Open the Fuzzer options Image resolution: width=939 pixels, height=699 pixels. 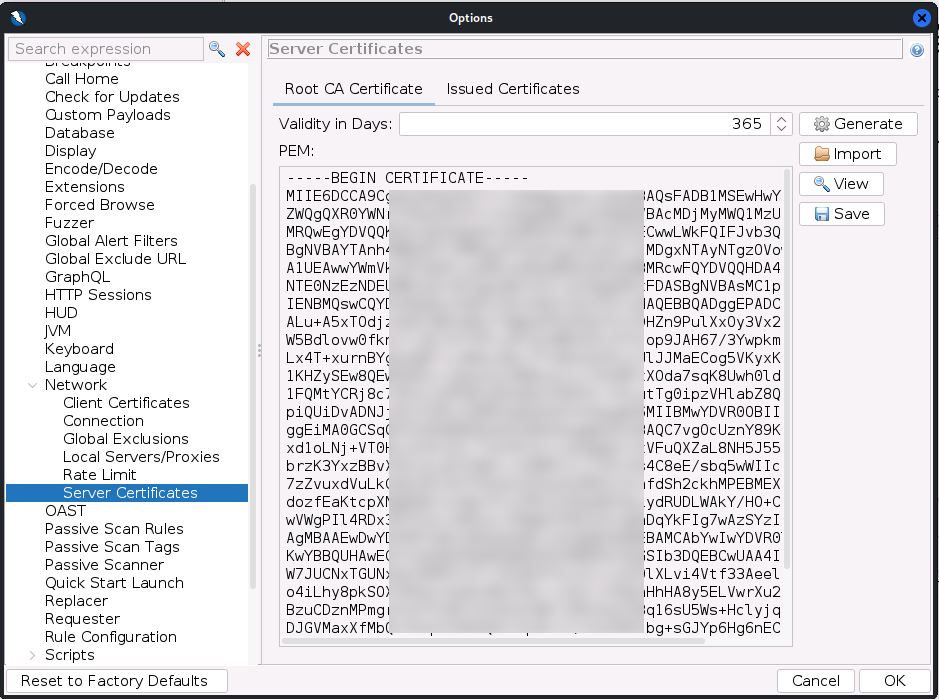(69, 223)
